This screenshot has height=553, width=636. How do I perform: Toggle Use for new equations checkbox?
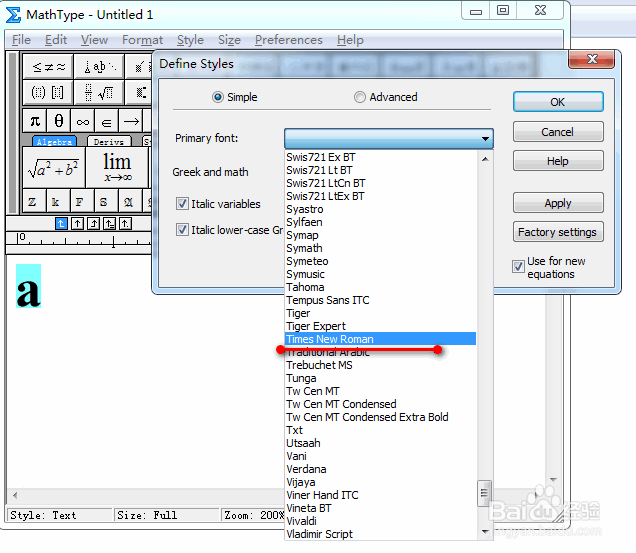pos(518,267)
